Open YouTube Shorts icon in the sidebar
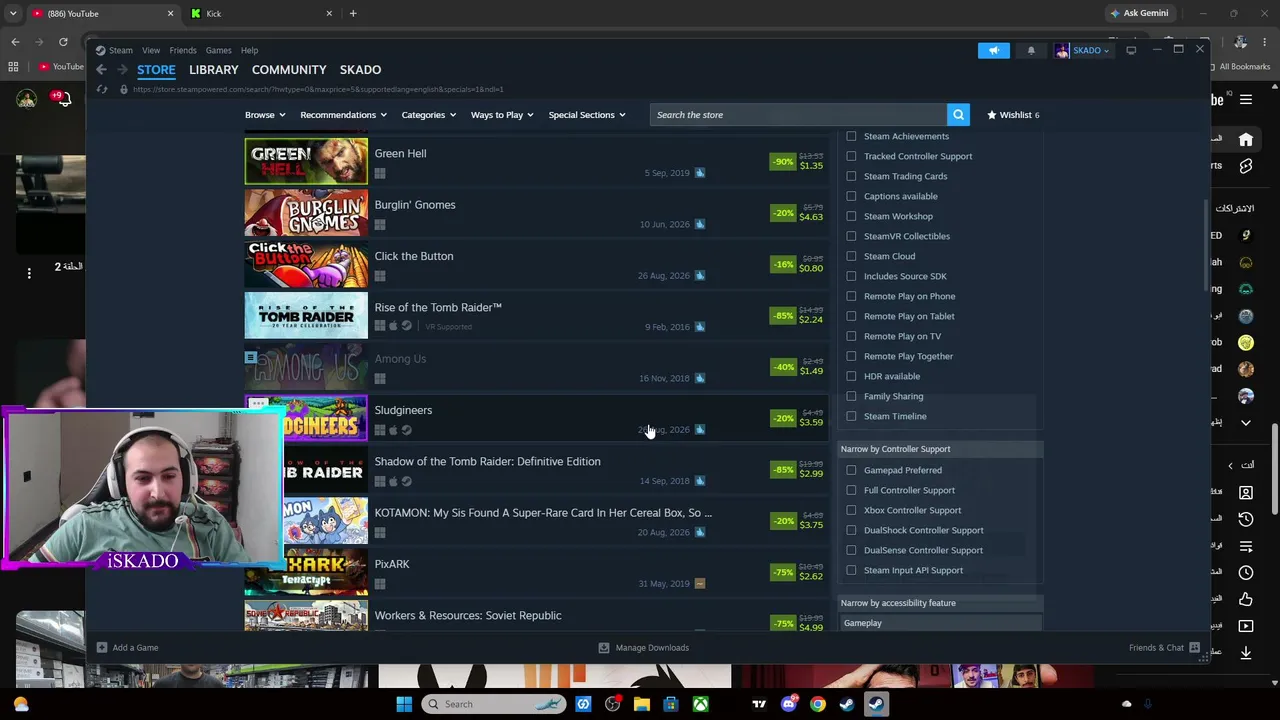 point(1246,166)
